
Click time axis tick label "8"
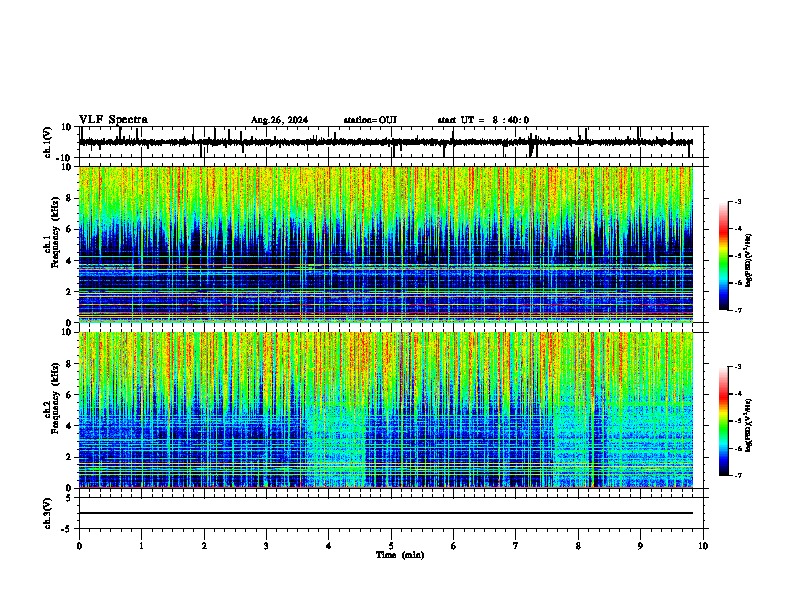click(x=578, y=546)
